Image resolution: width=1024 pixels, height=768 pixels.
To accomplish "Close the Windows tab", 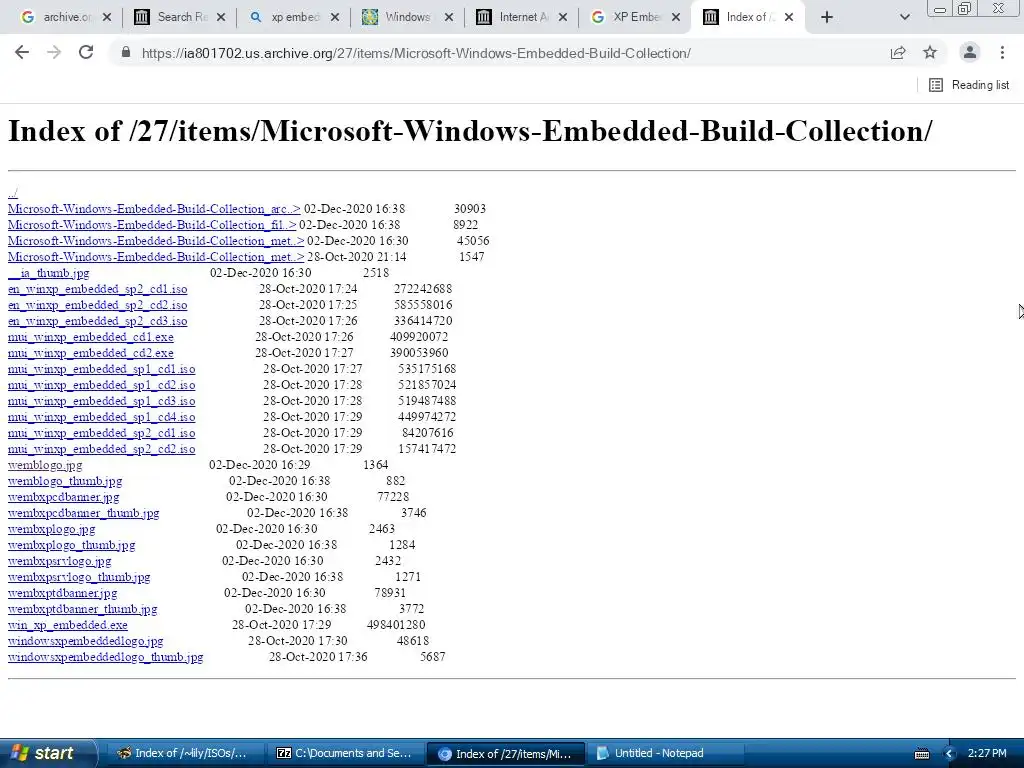I will [449, 17].
